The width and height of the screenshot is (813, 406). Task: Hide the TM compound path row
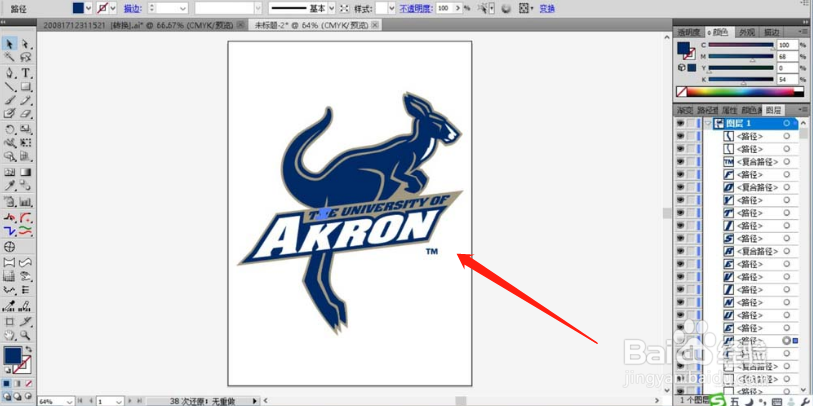point(681,162)
